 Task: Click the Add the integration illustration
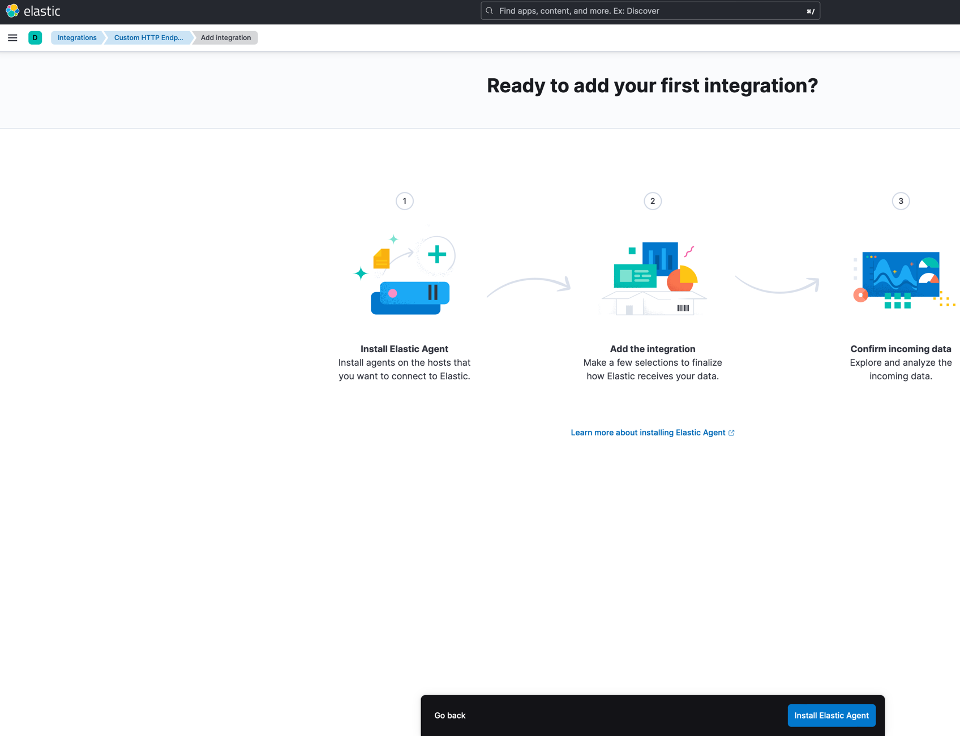tap(653, 278)
